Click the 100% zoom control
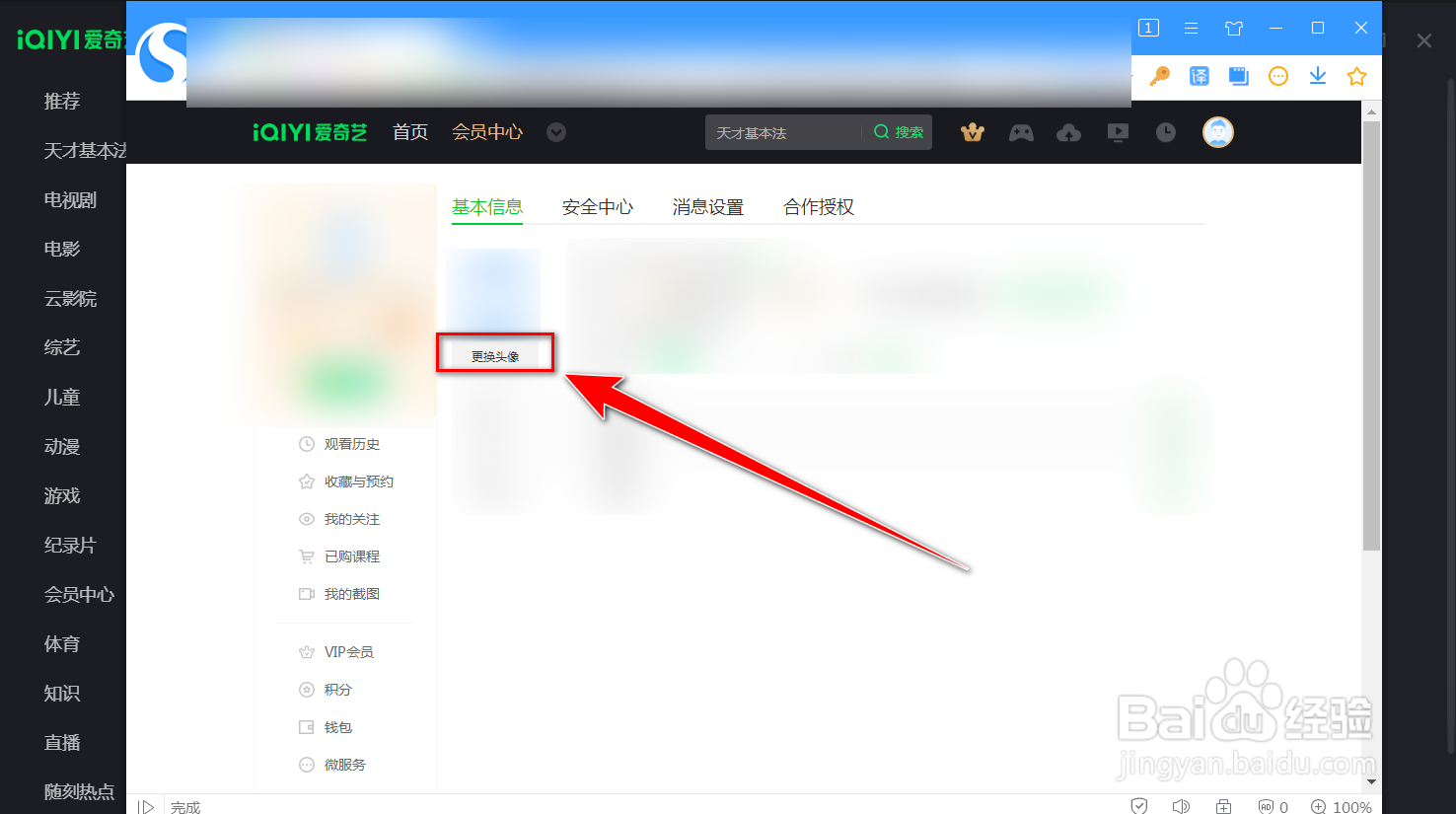1456x814 pixels. (x=1342, y=806)
